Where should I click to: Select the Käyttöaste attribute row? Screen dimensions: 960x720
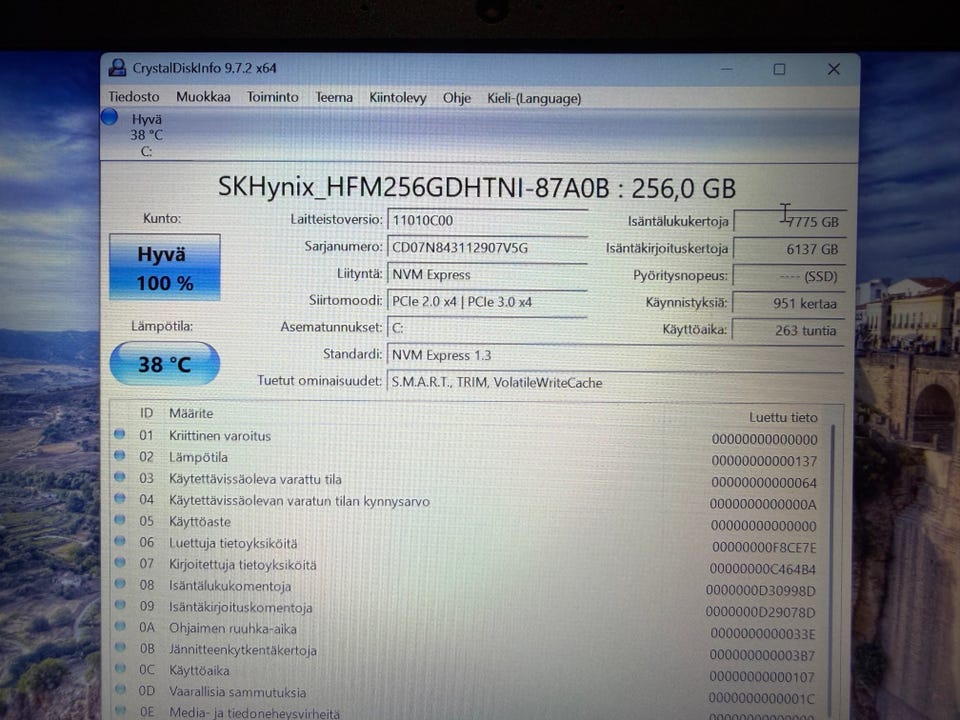pyautogui.click(x=468, y=523)
